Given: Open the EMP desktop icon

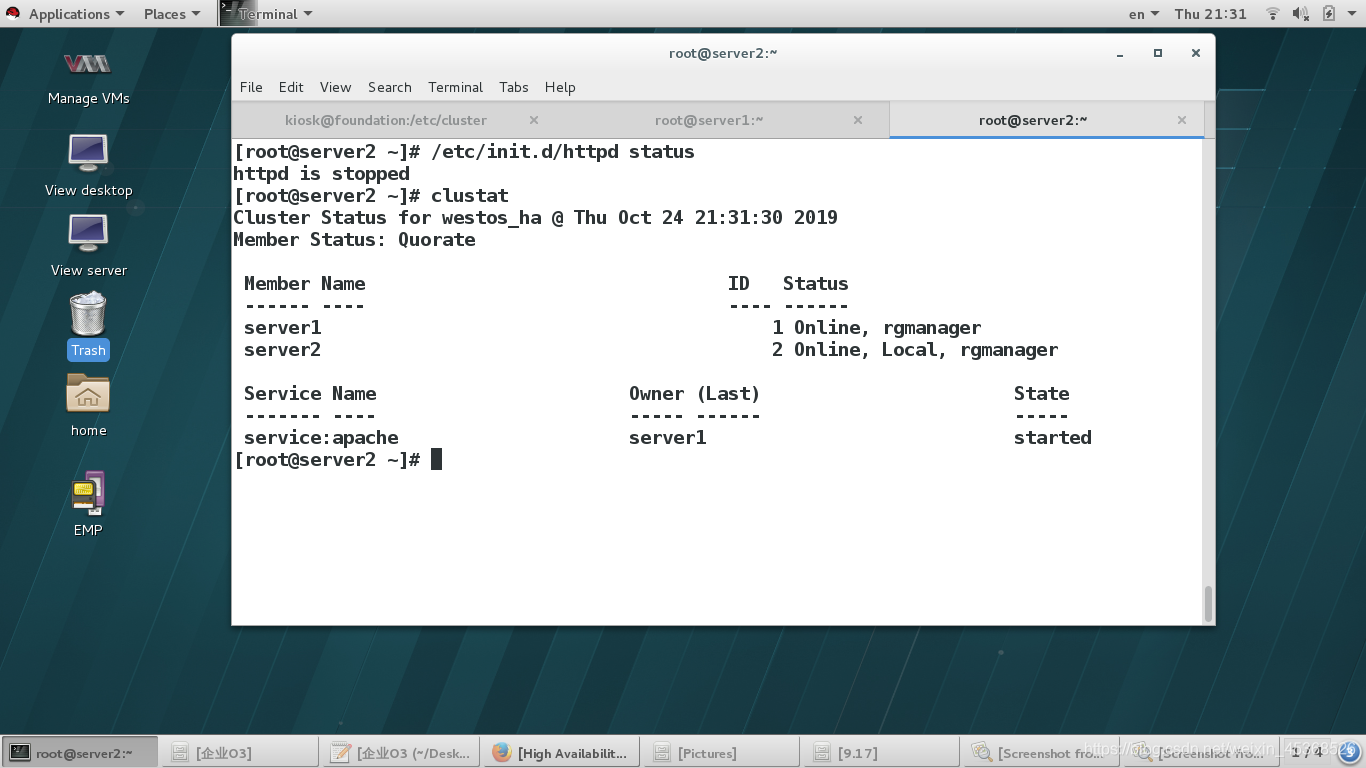Looking at the screenshot, I should [x=88, y=504].
